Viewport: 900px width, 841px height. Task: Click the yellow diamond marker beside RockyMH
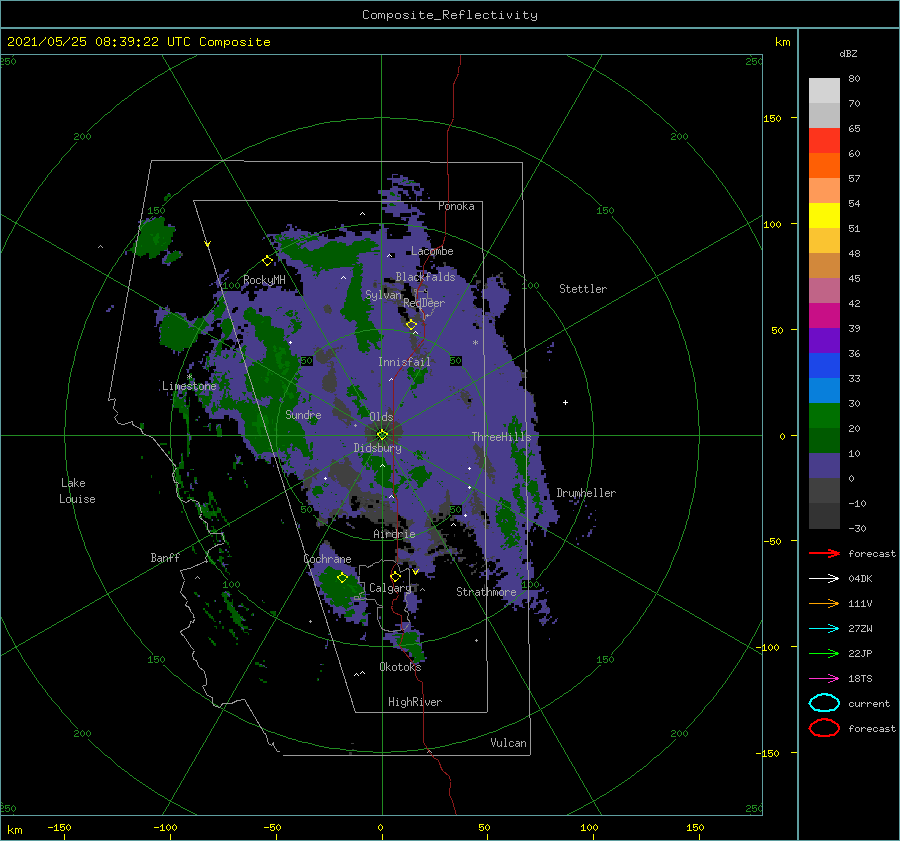(x=267, y=261)
